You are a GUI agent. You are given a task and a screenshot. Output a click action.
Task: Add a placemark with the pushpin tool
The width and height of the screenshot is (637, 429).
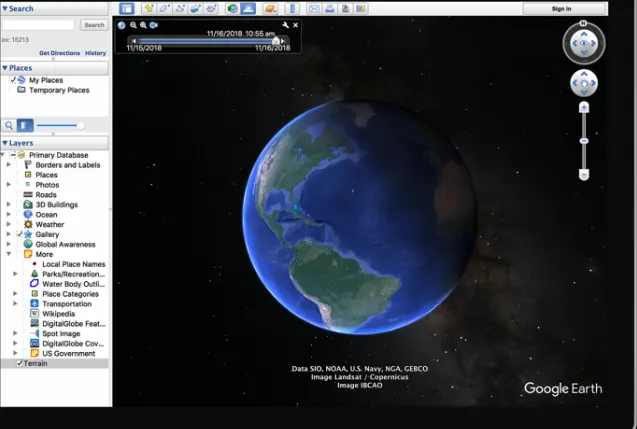click(x=149, y=9)
